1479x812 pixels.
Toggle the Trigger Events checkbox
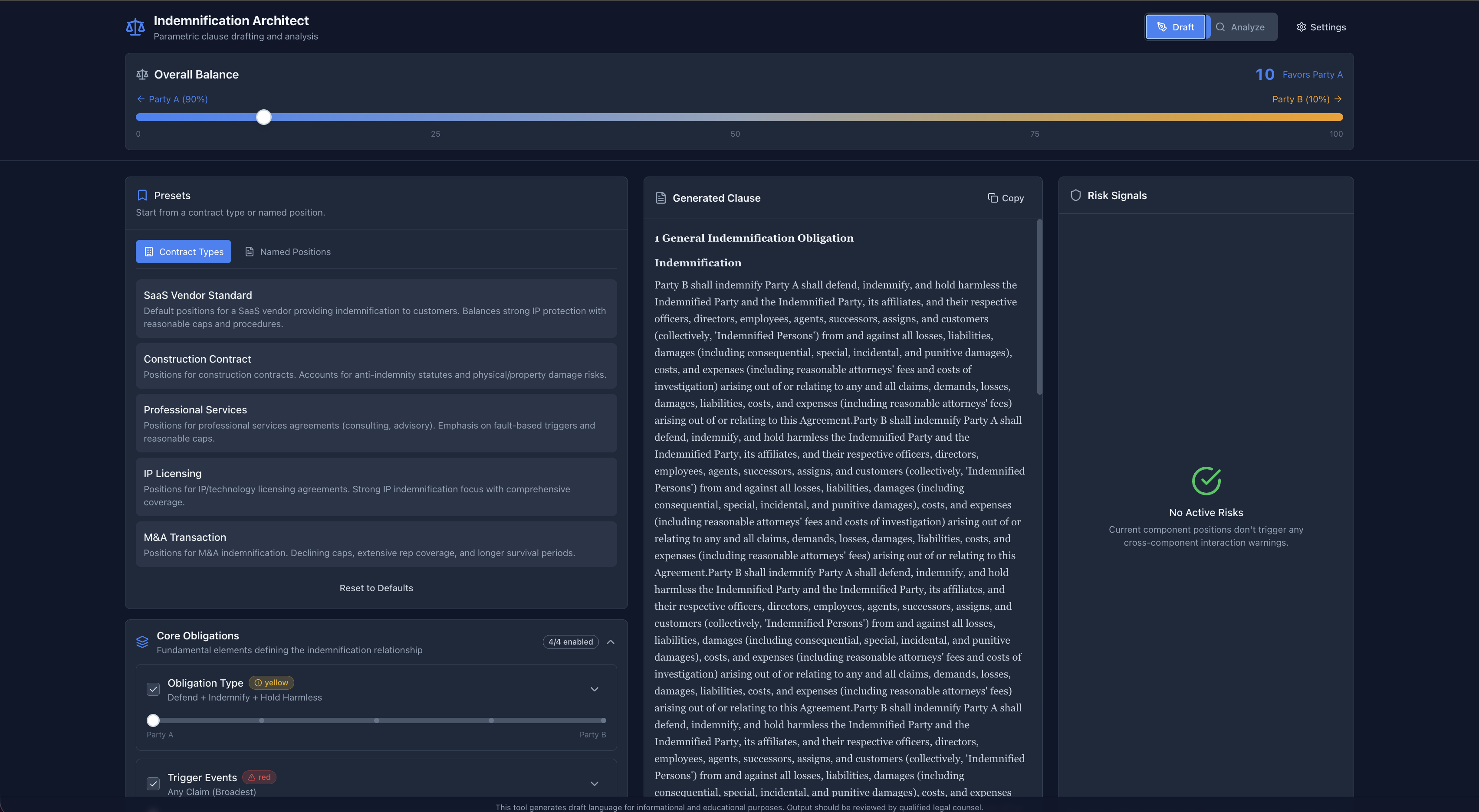point(153,783)
